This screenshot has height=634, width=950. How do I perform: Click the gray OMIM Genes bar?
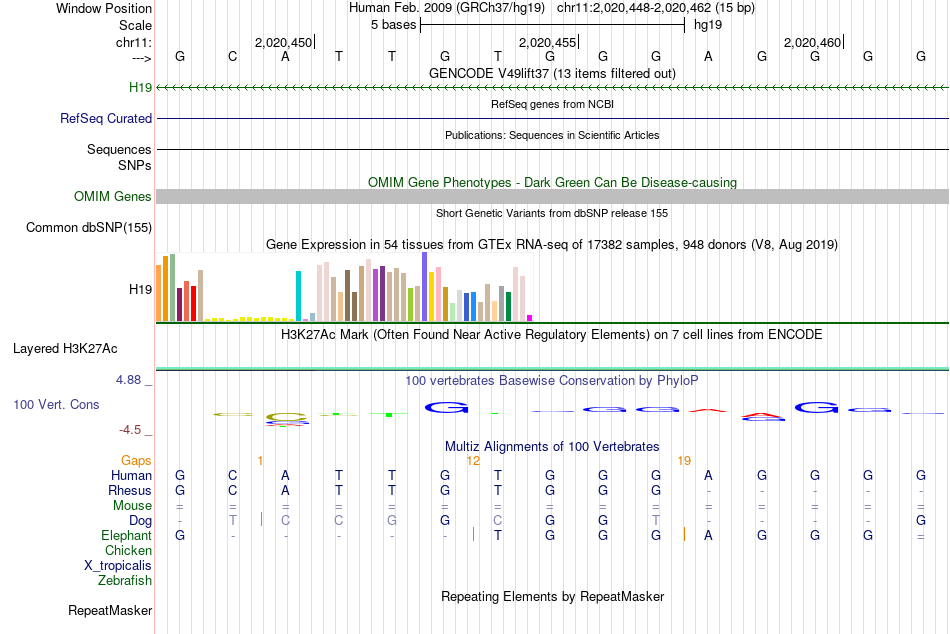tap(552, 196)
